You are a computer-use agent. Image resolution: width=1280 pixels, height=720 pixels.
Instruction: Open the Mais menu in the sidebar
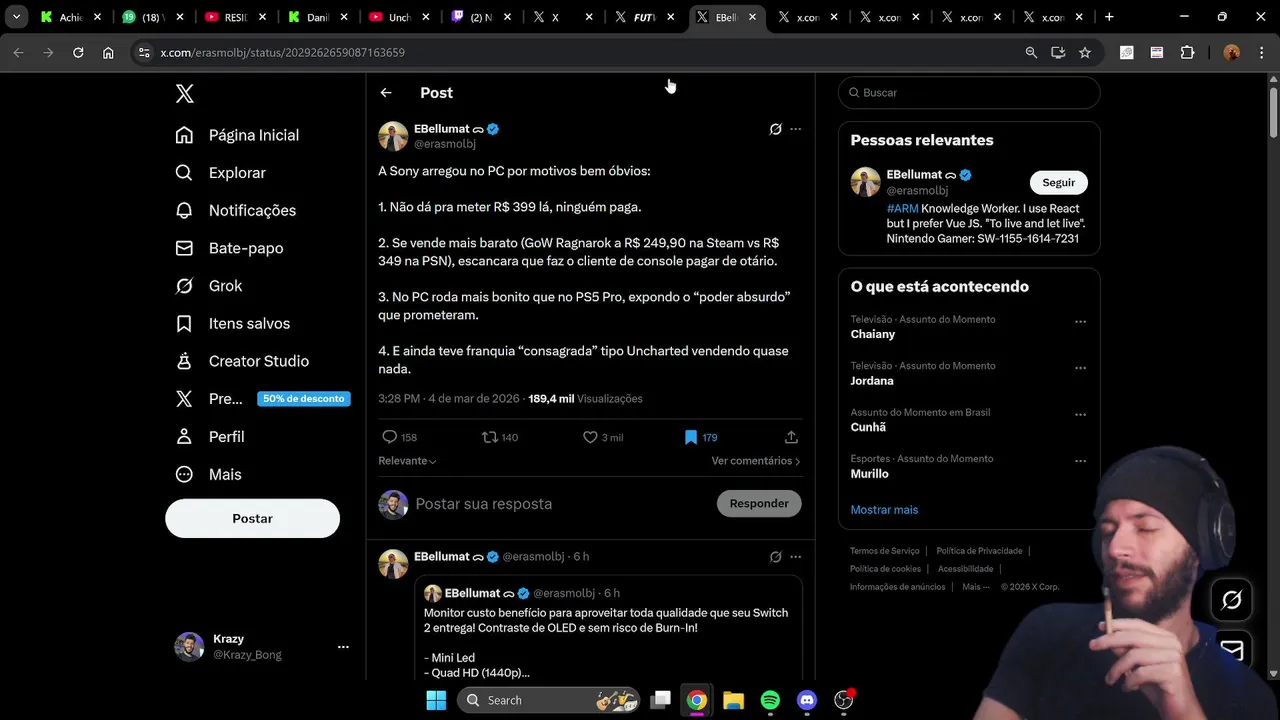pos(208,475)
